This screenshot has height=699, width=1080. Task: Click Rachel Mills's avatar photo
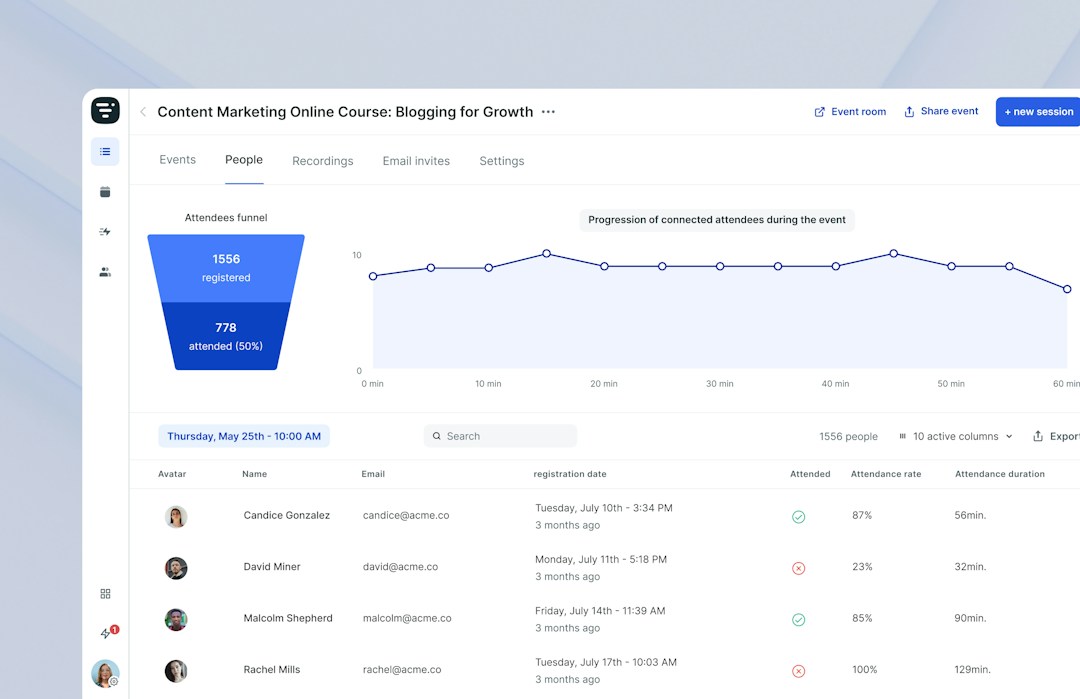coord(176,671)
